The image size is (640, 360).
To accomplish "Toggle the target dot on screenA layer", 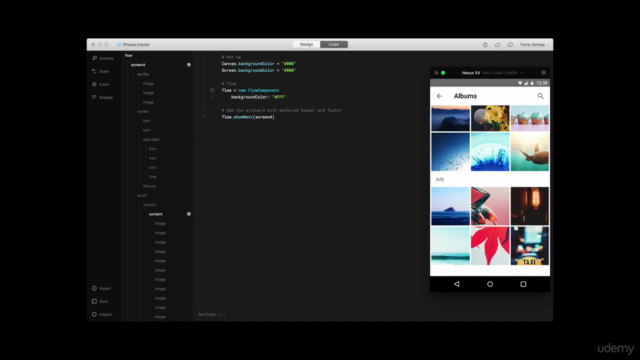I will [189, 64].
